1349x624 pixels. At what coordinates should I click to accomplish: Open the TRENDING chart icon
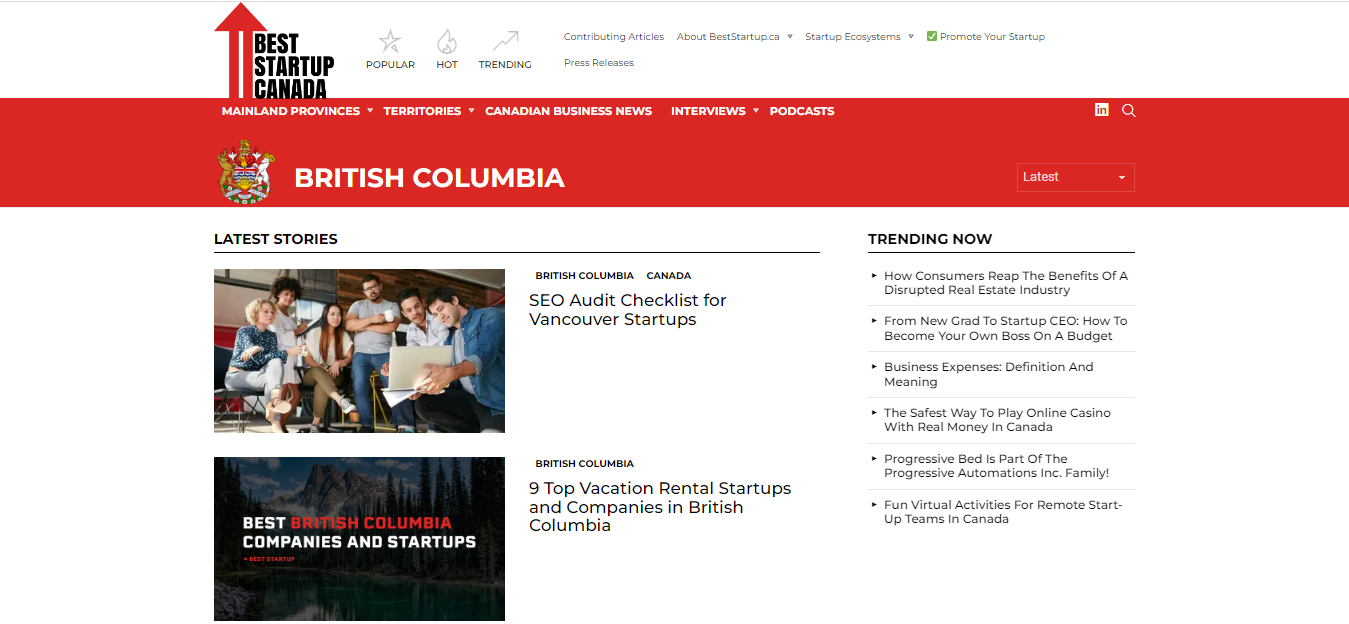coord(504,41)
